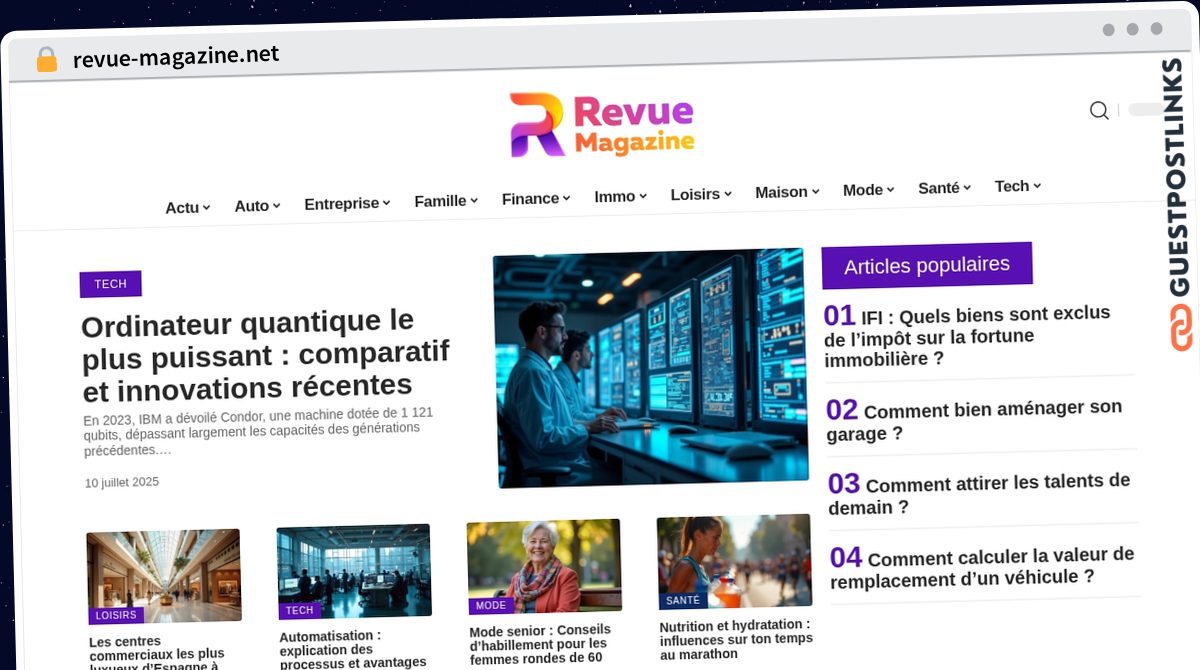Select the Immo menu item
1200x670 pixels.
coord(620,197)
